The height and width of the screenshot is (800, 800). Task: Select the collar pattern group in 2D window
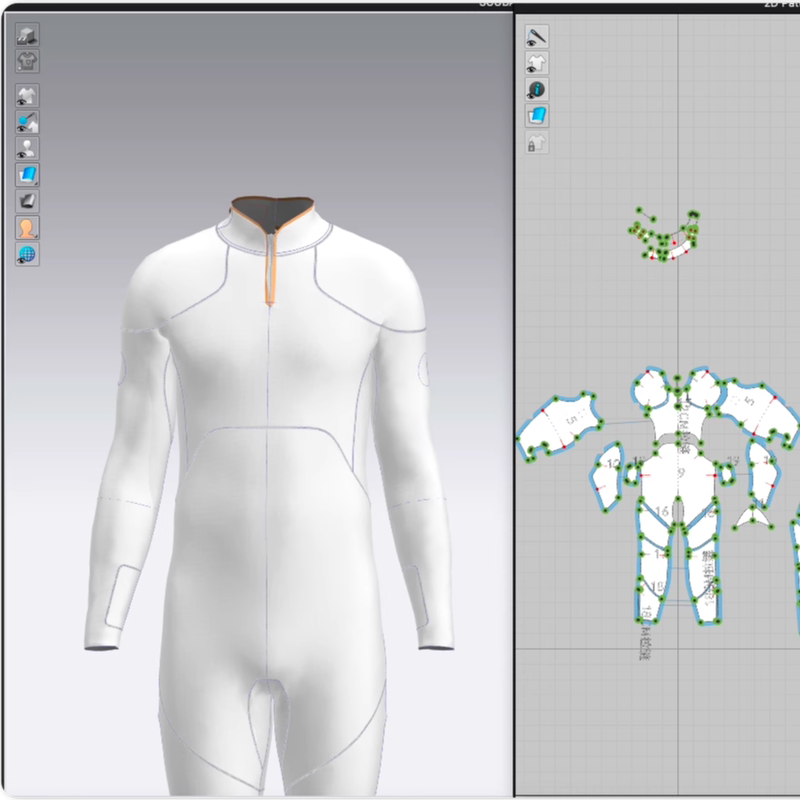click(664, 236)
